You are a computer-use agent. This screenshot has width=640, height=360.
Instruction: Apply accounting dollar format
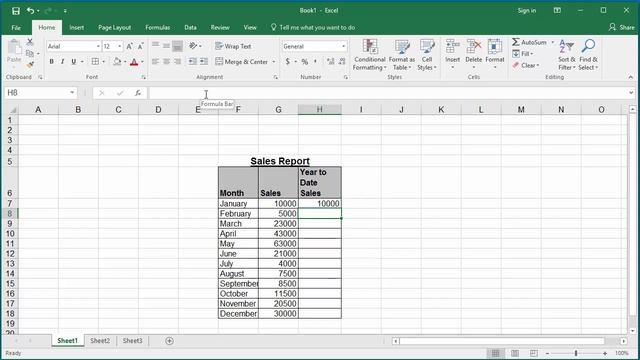[288, 62]
